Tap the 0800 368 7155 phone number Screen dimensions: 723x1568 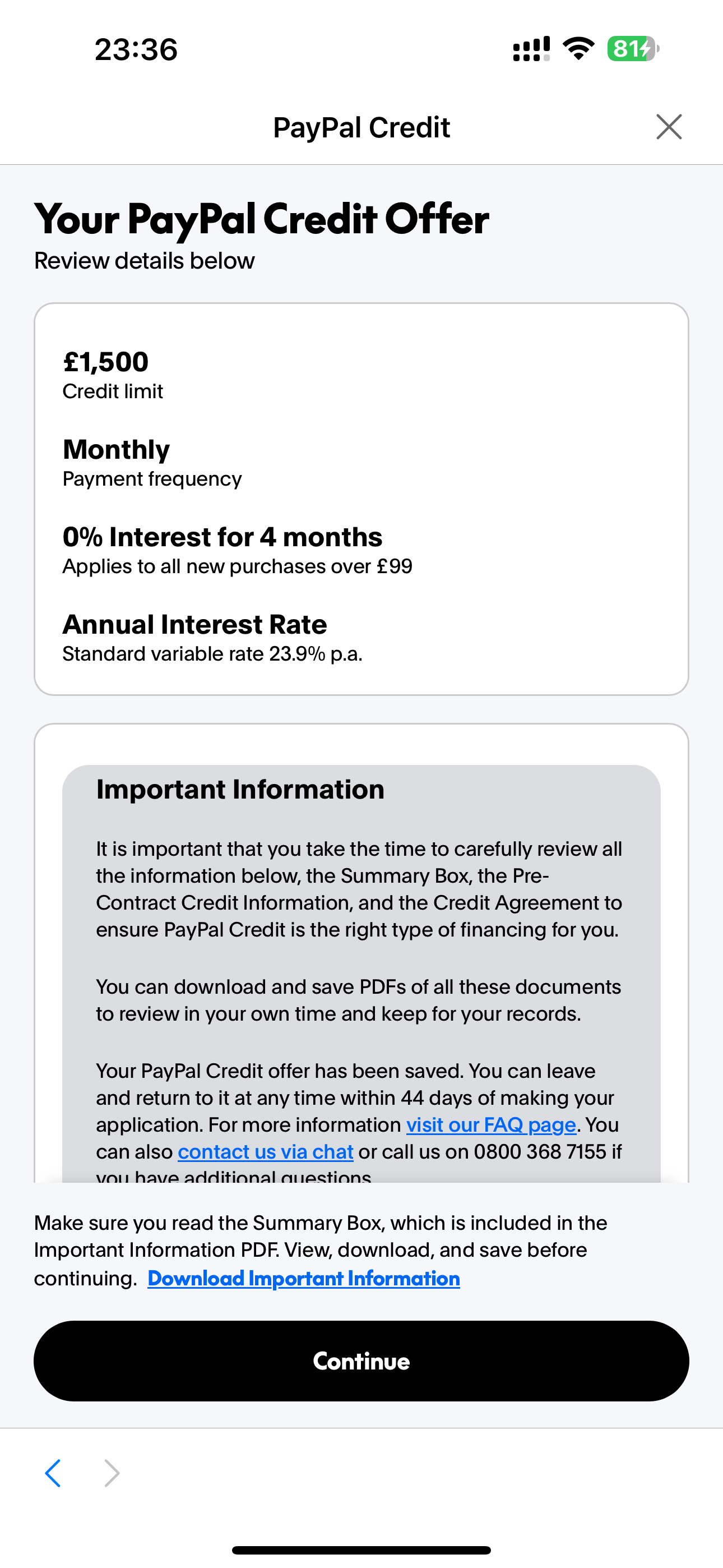(x=540, y=1152)
